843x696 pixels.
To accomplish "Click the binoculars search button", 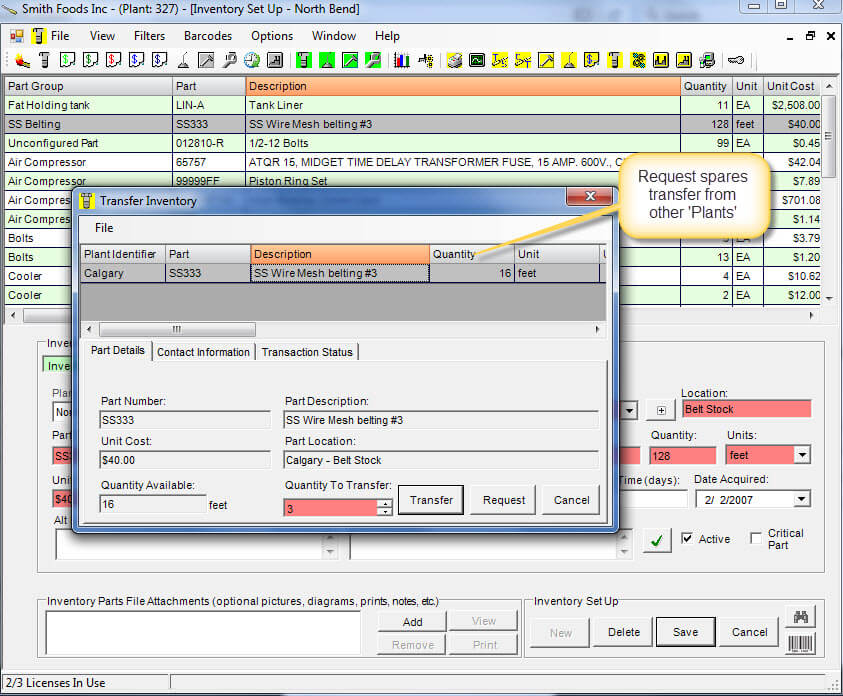I will tap(801, 617).
